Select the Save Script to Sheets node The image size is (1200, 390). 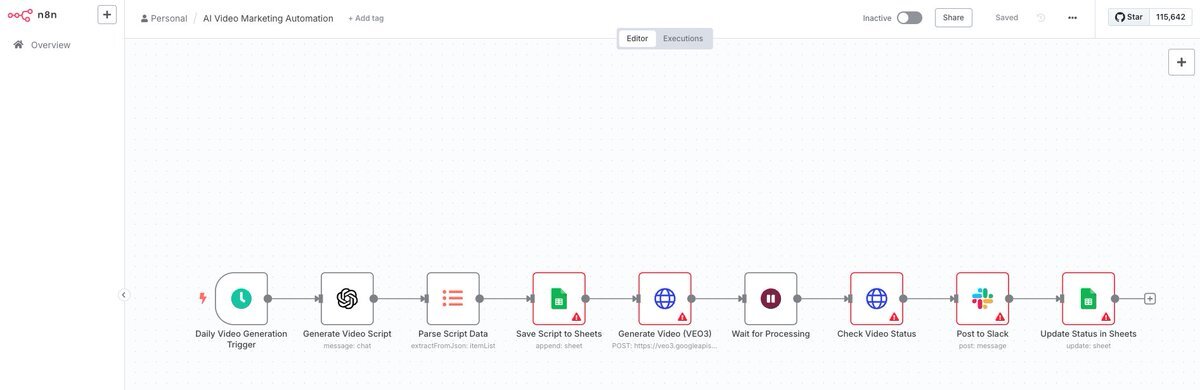pos(559,298)
